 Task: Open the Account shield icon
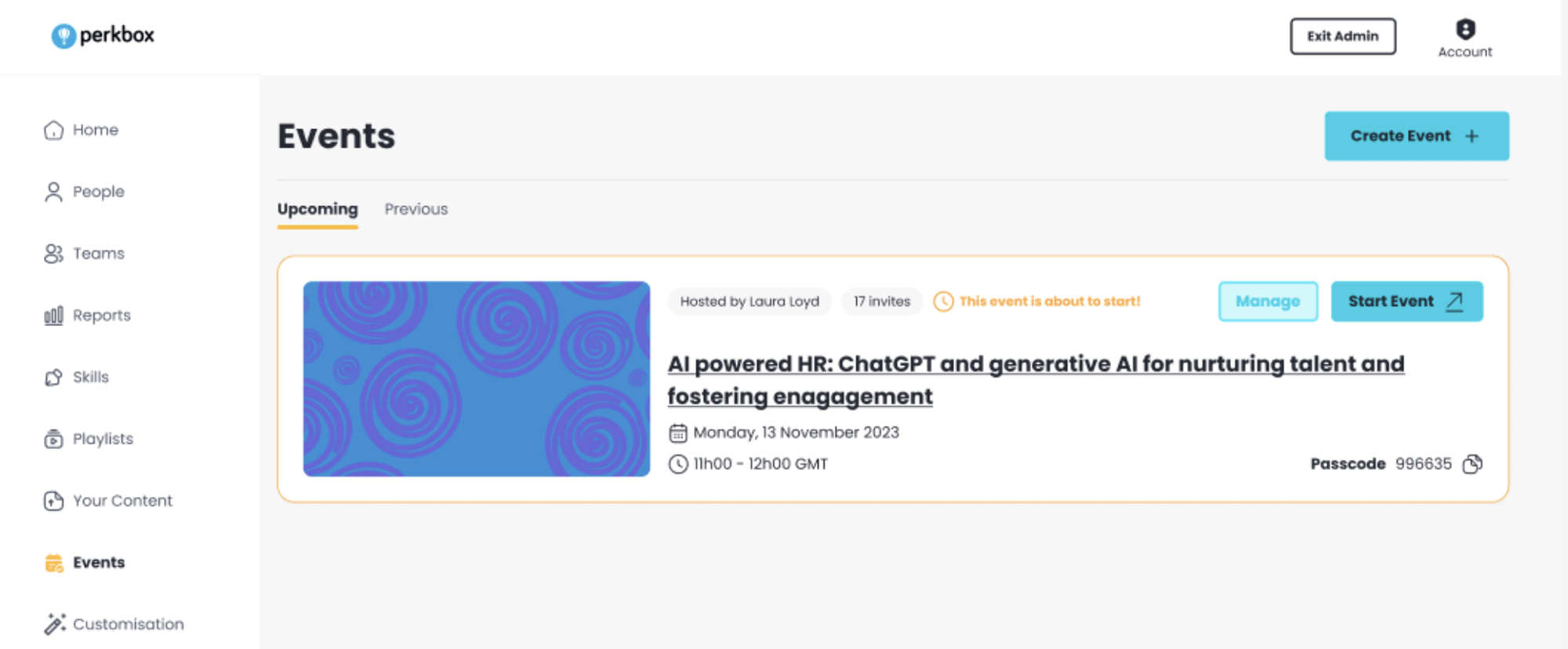click(1465, 29)
